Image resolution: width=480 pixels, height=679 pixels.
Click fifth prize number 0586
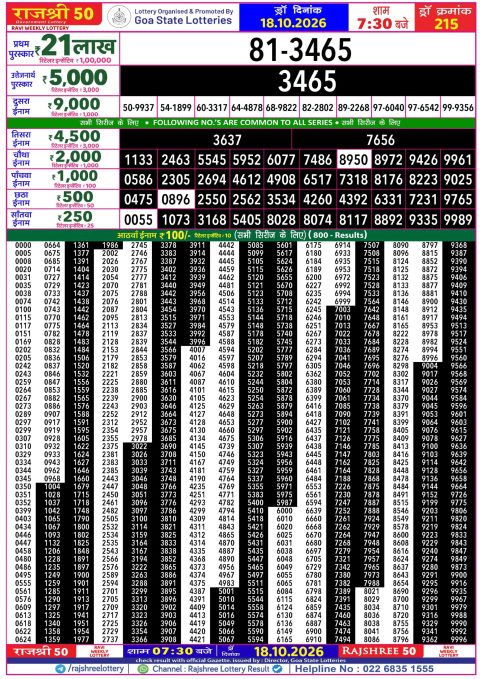pos(138,180)
